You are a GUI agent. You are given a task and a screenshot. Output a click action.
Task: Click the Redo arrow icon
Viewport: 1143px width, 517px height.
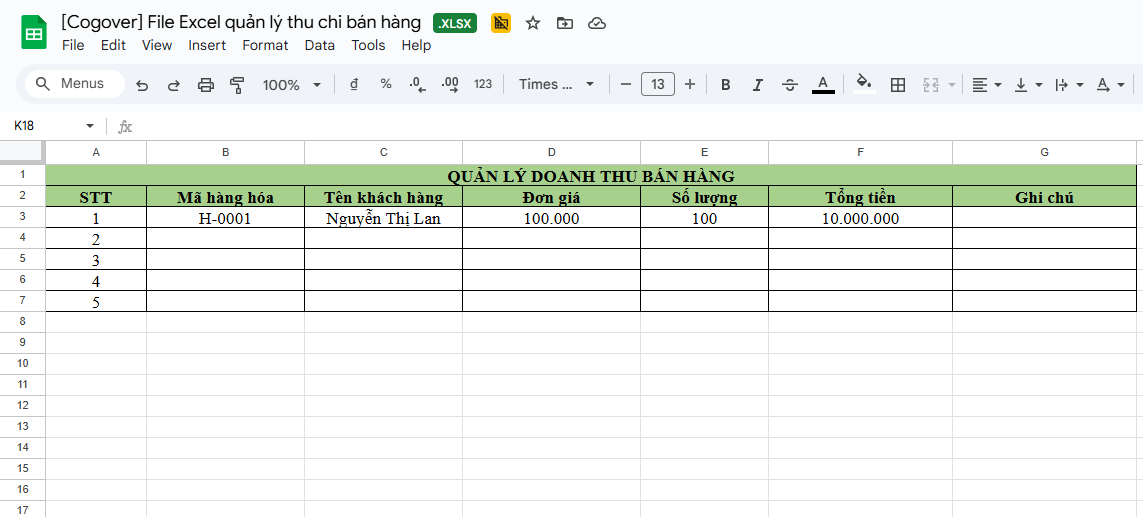[173, 85]
